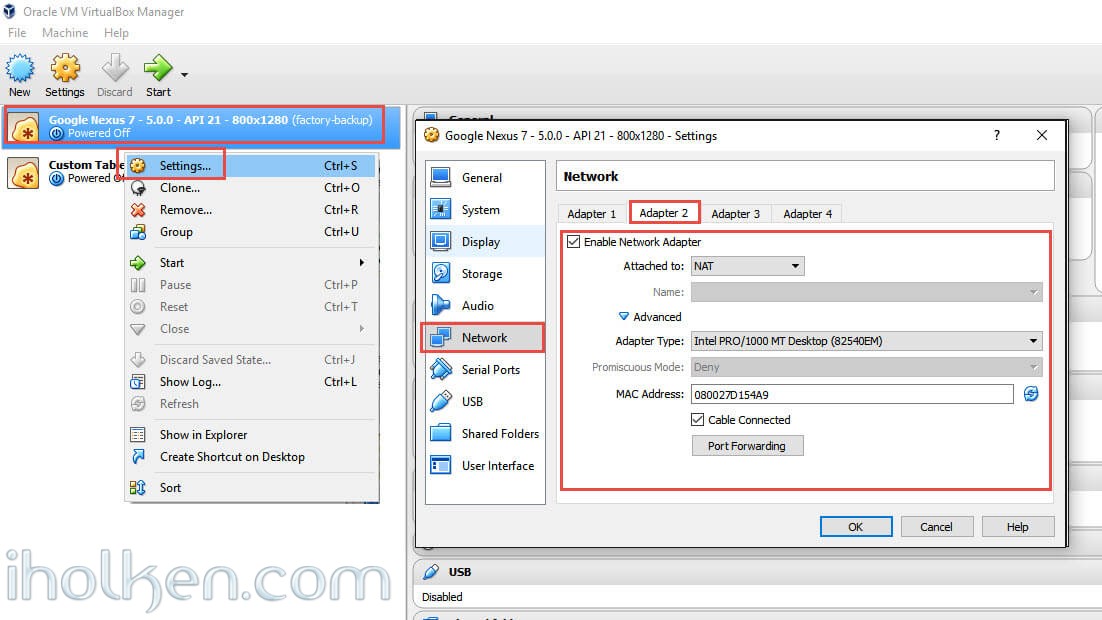
Task: Close the Settings dialog window
Action: (1042, 135)
